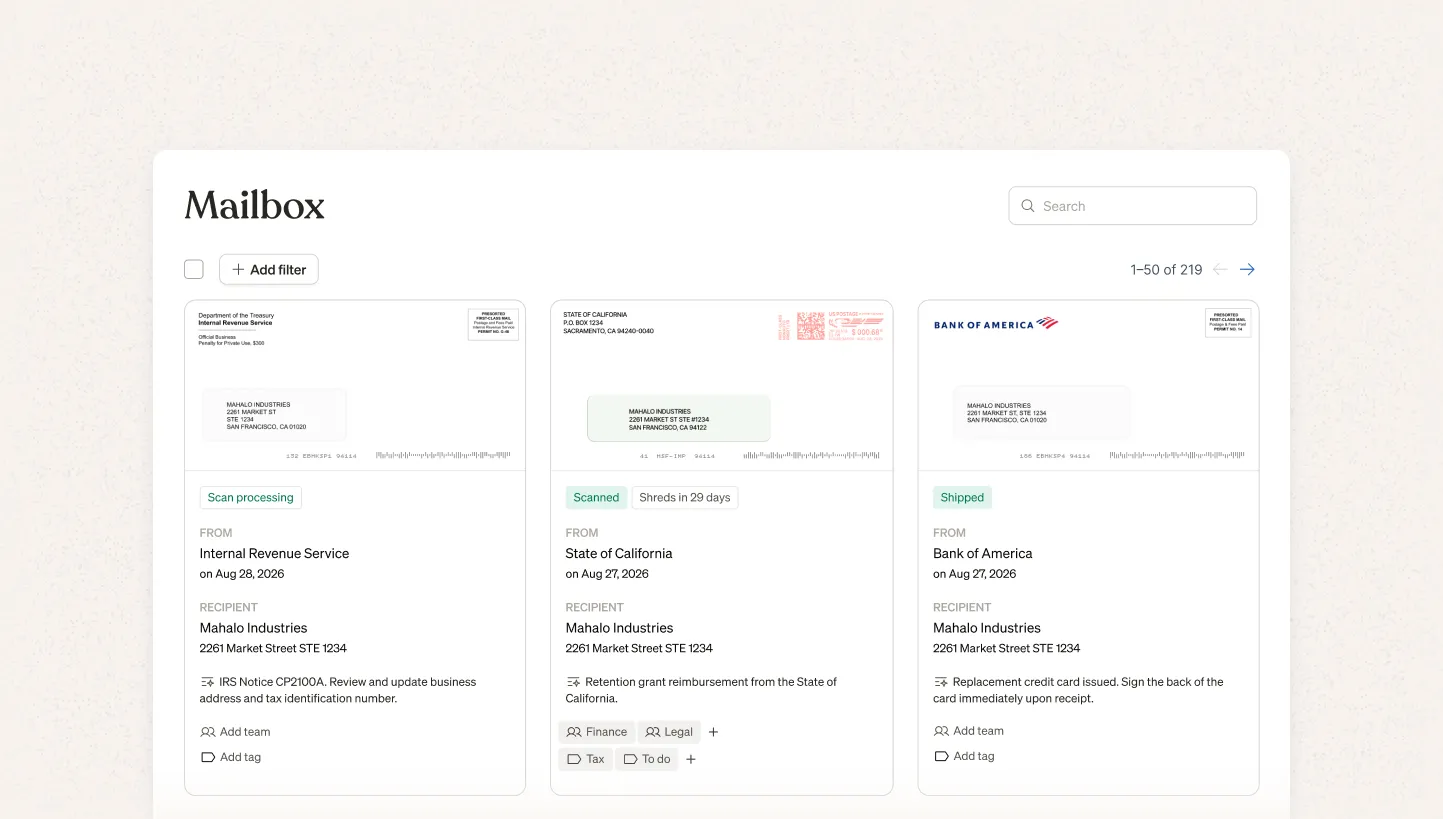Click the Add filter button
Screen dimensions: 1443x819
(x=269, y=269)
